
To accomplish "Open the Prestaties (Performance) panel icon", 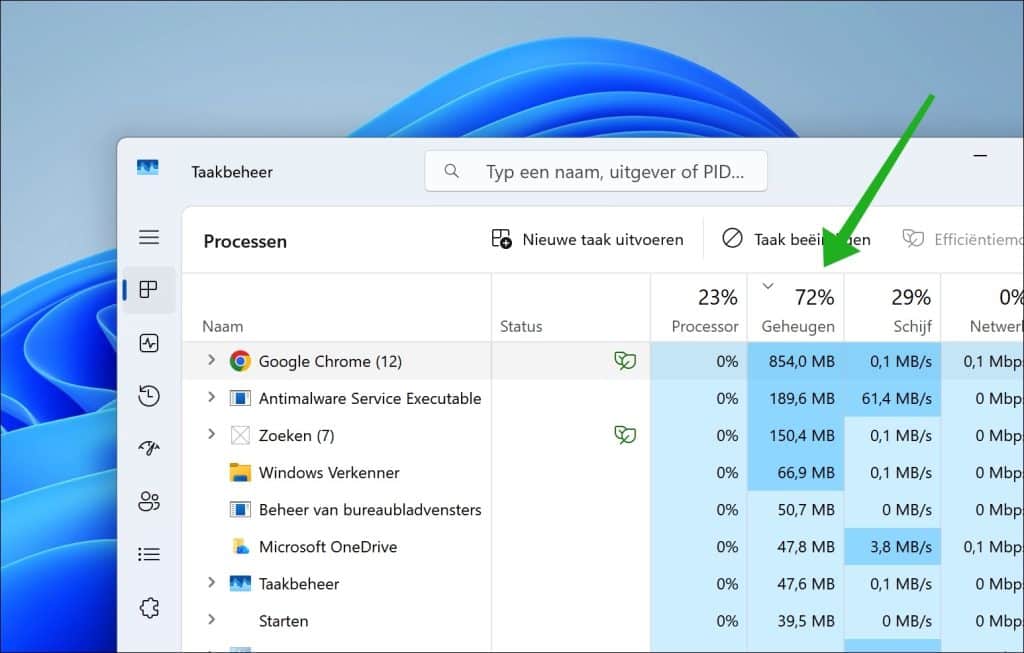I will click(149, 342).
